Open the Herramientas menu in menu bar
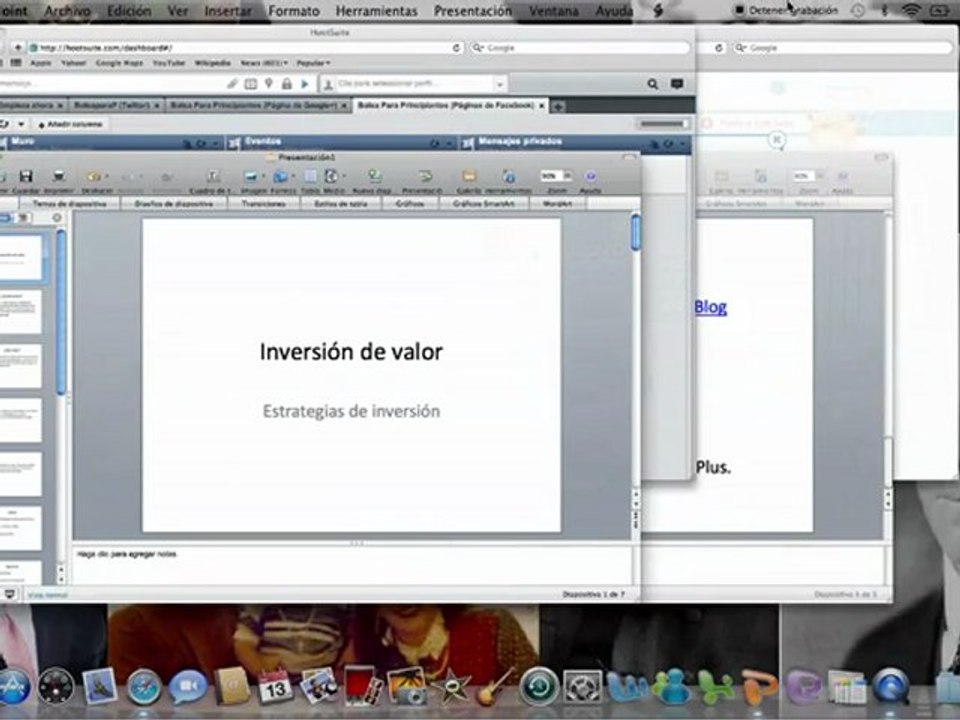960x720 pixels. pyautogui.click(x=377, y=11)
